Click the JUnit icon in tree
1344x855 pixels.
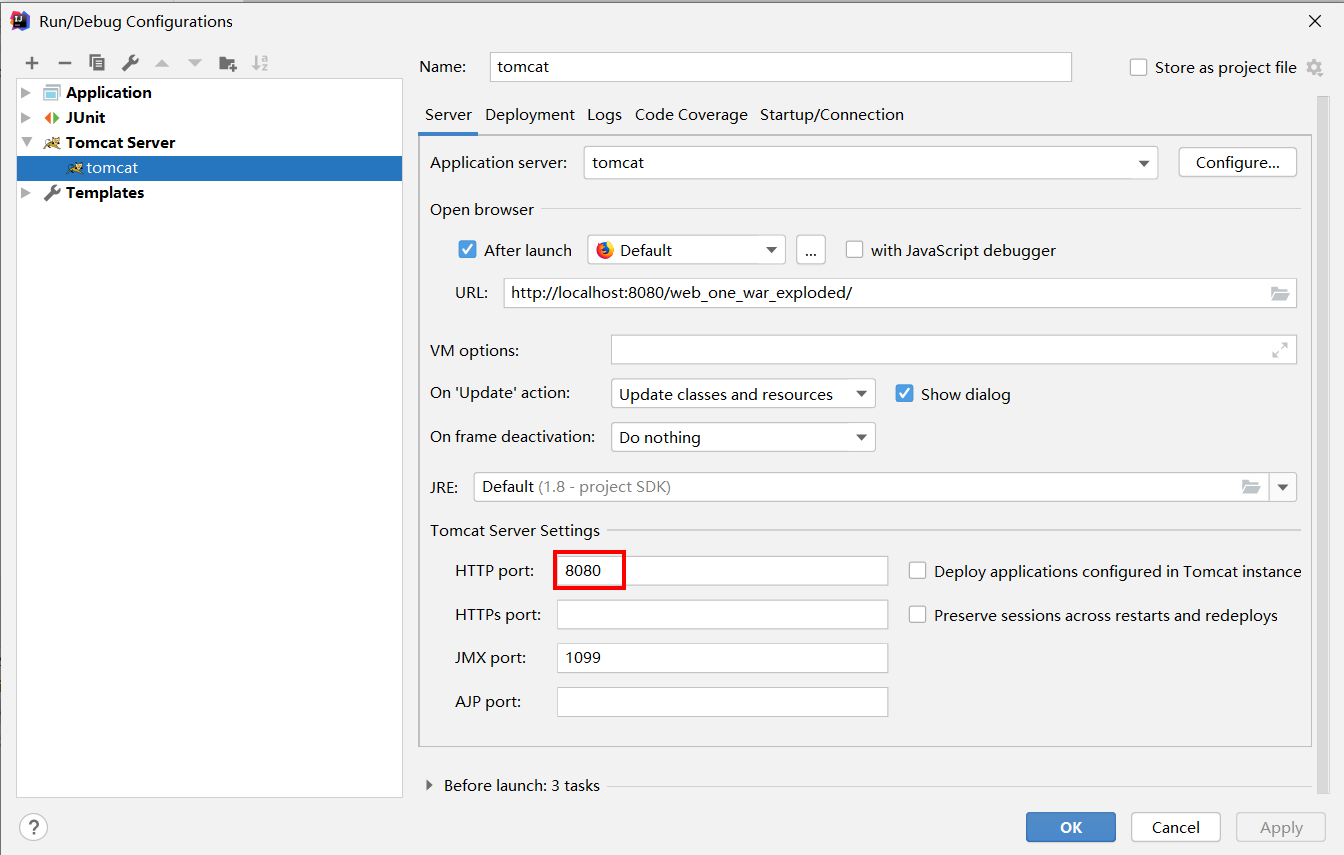click(52, 117)
